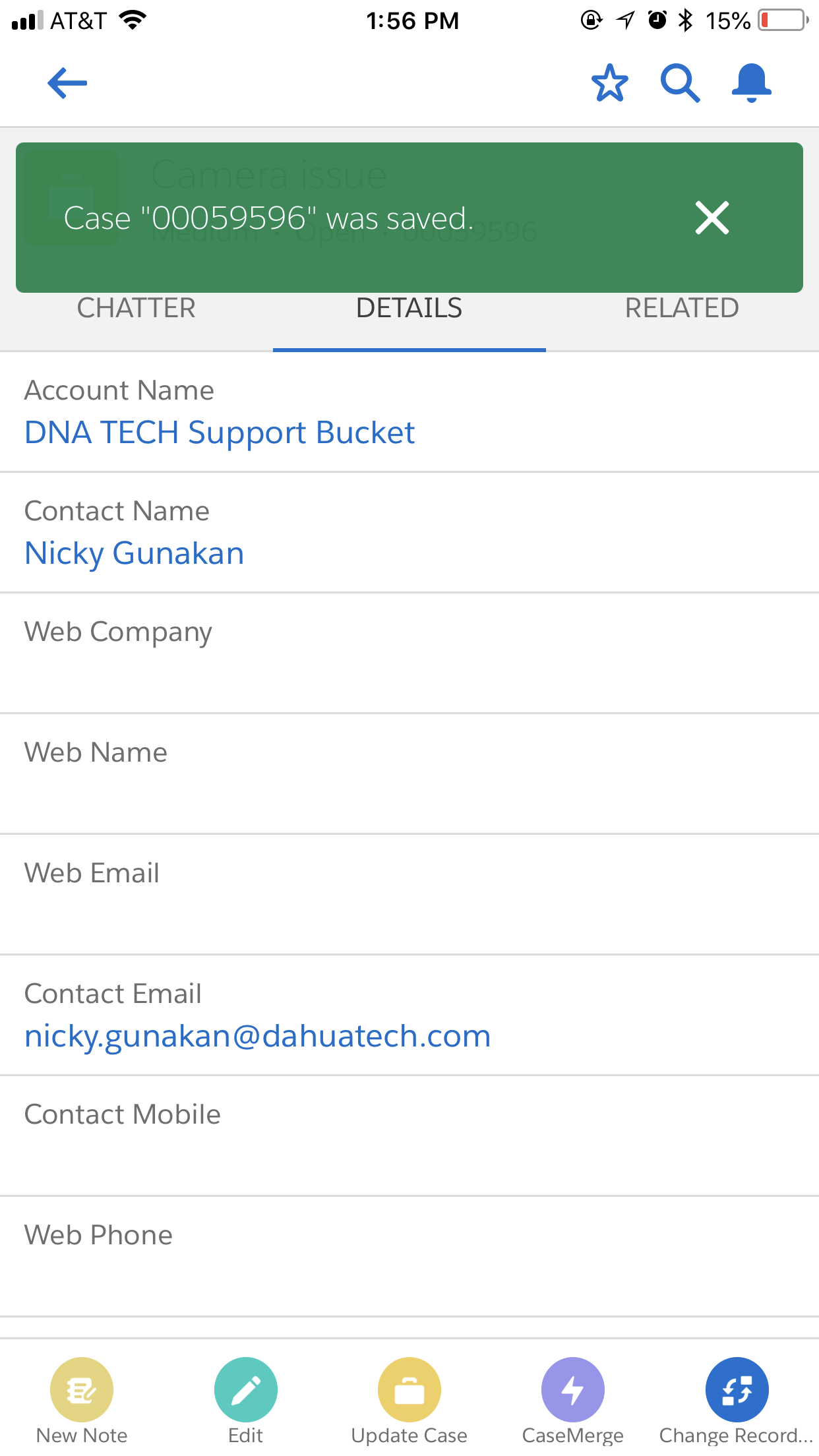Tap the Edit pencil icon
The height and width of the screenshot is (1456, 819).
click(245, 1389)
